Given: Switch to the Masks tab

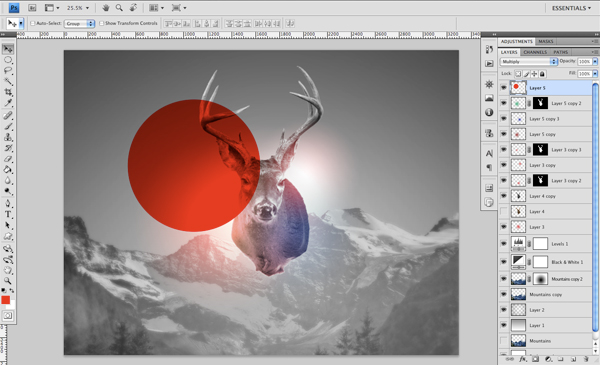Looking at the screenshot, I should (x=546, y=41).
